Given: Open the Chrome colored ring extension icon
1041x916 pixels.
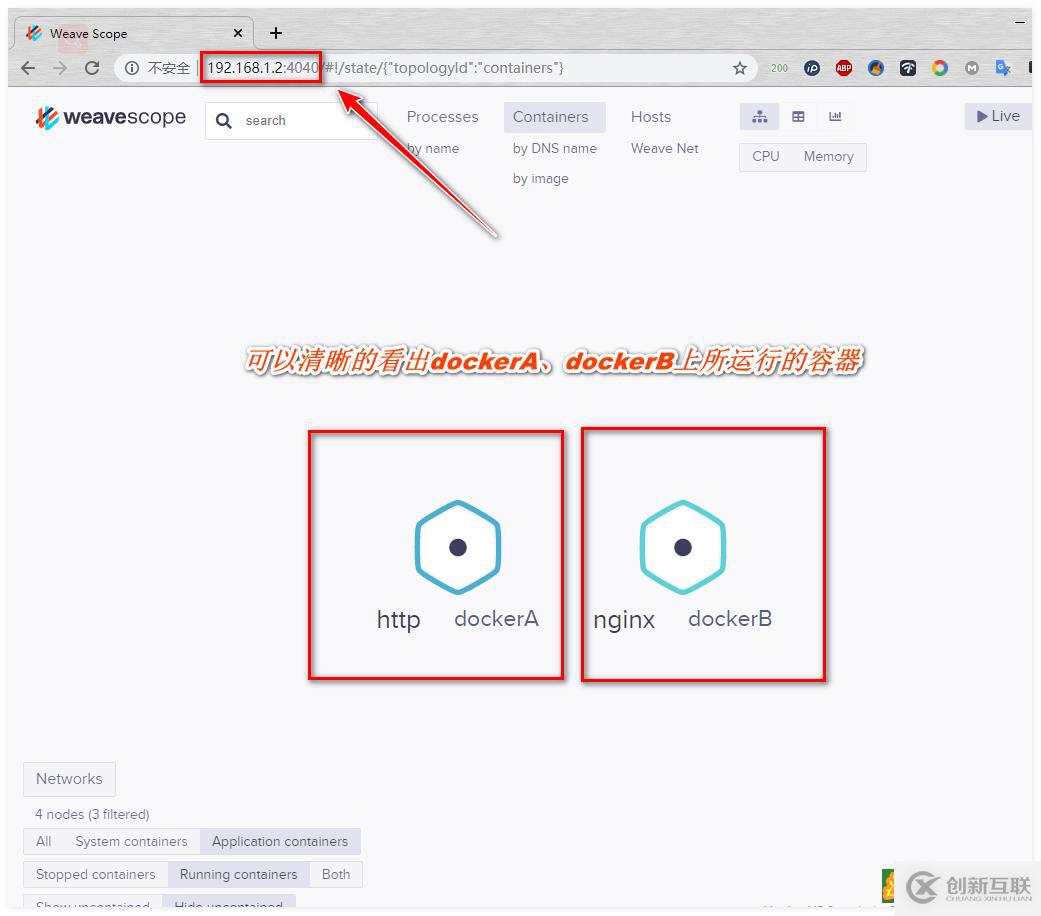Looking at the screenshot, I should tap(939, 68).
